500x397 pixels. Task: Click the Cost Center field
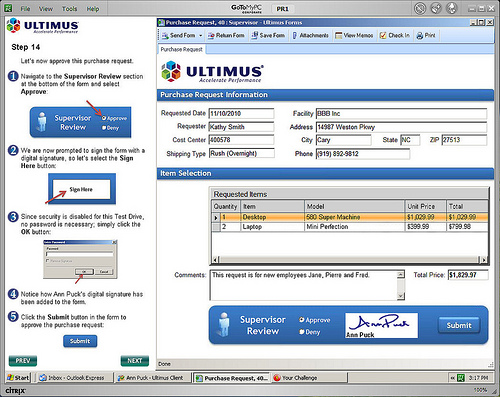click(x=241, y=140)
